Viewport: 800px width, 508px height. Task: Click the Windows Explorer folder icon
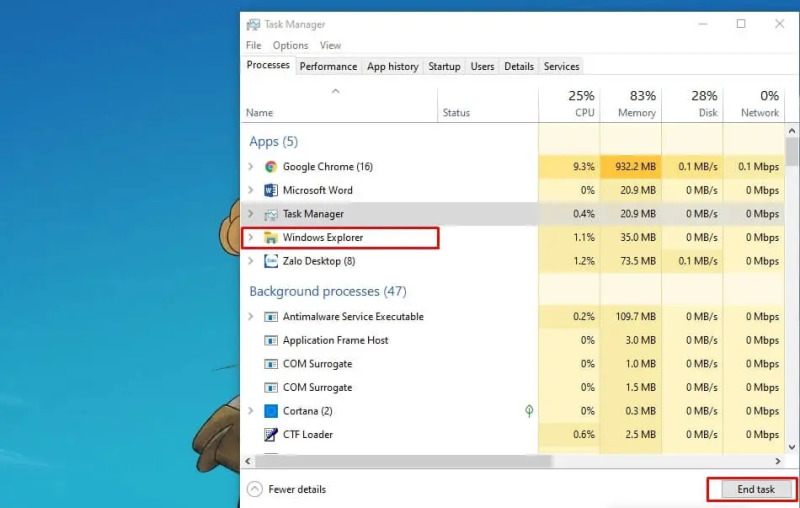[270, 238]
